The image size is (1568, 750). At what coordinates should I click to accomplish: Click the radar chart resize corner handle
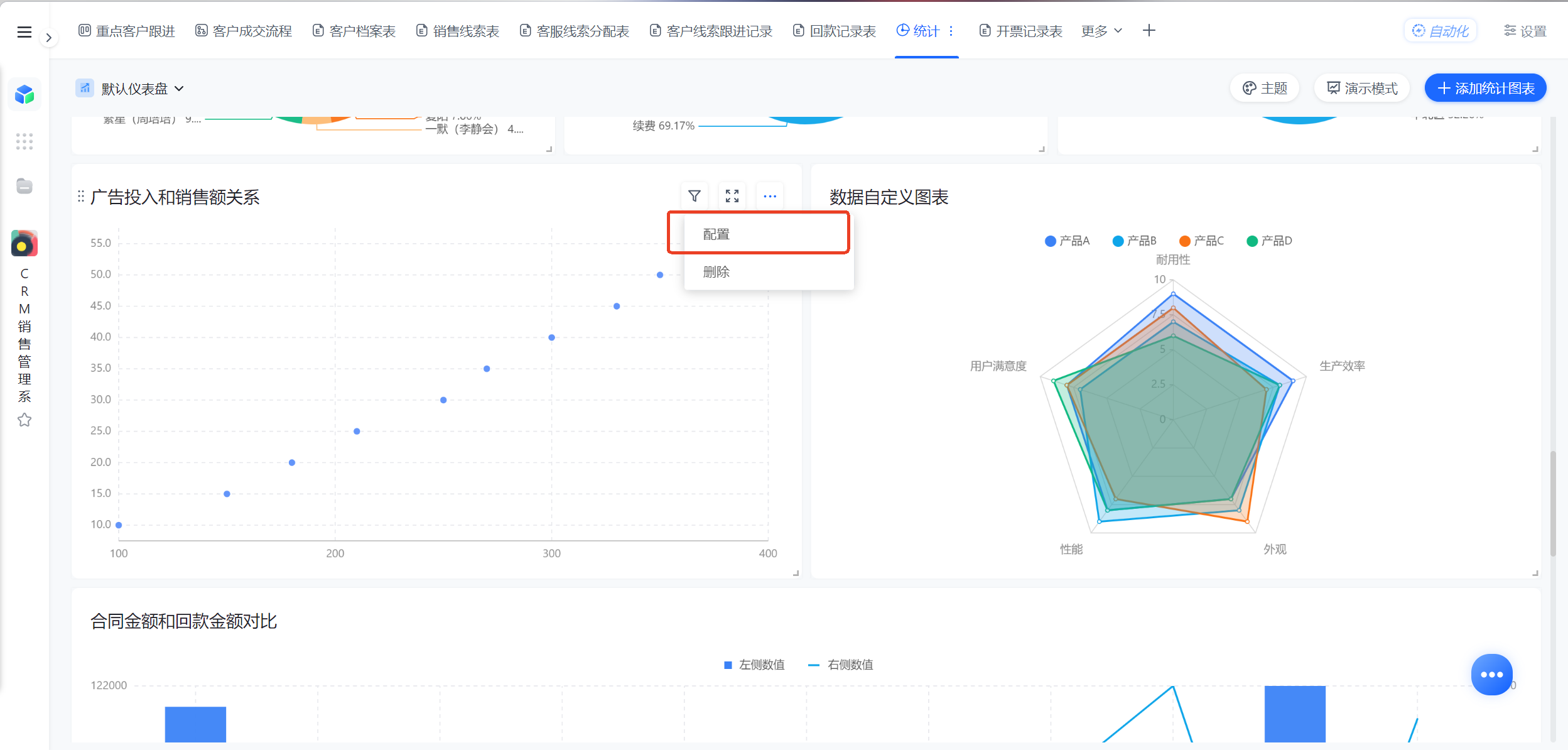tap(1535, 573)
